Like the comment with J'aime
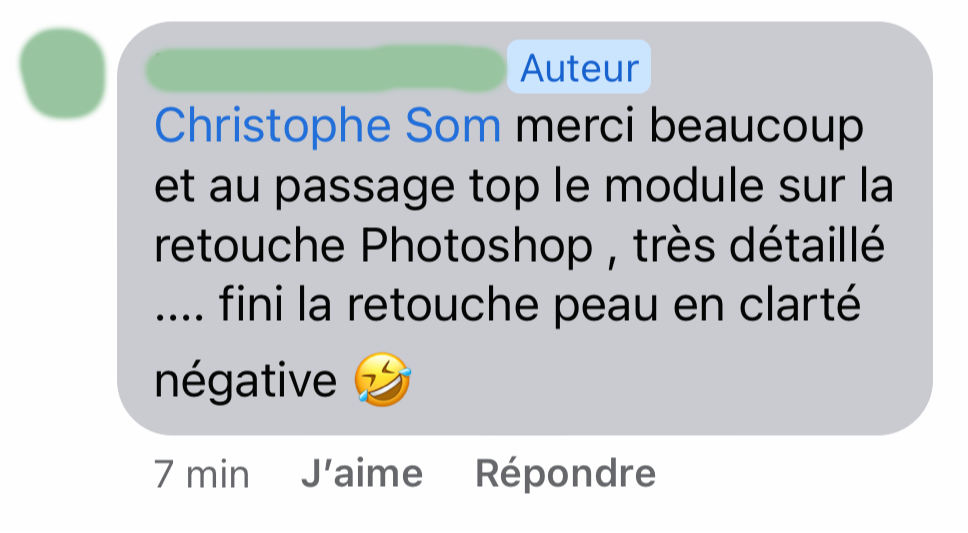Viewport: 968px width, 533px height. 362,474
